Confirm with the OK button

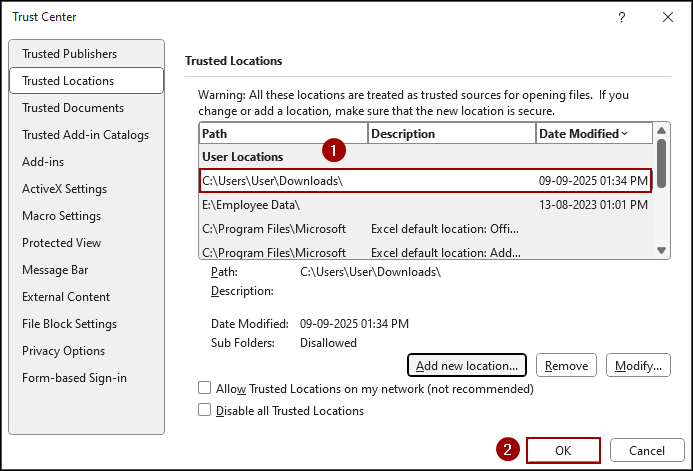(x=563, y=450)
